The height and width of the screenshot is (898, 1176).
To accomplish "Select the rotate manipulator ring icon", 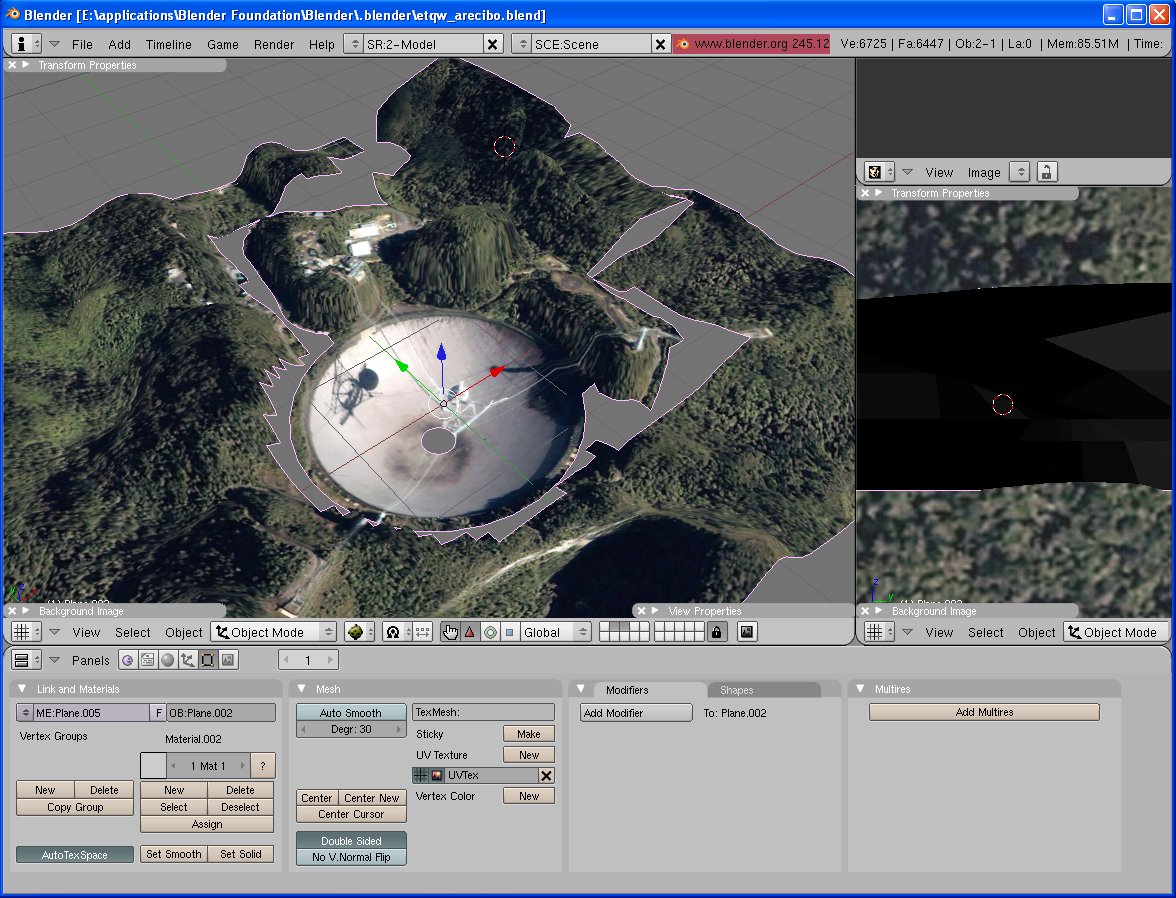I will click(x=490, y=632).
